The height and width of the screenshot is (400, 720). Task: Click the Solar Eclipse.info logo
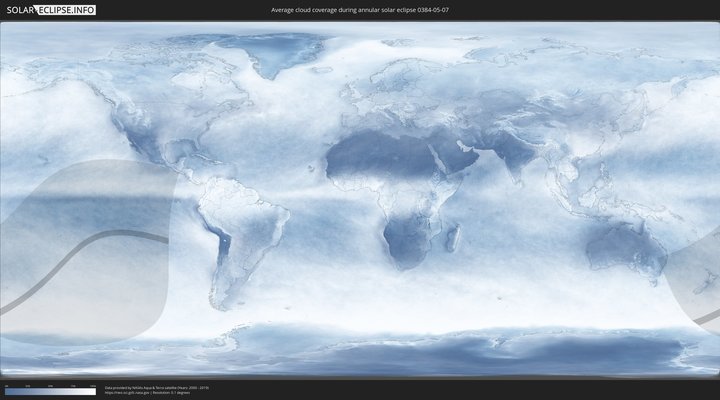pos(50,10)
